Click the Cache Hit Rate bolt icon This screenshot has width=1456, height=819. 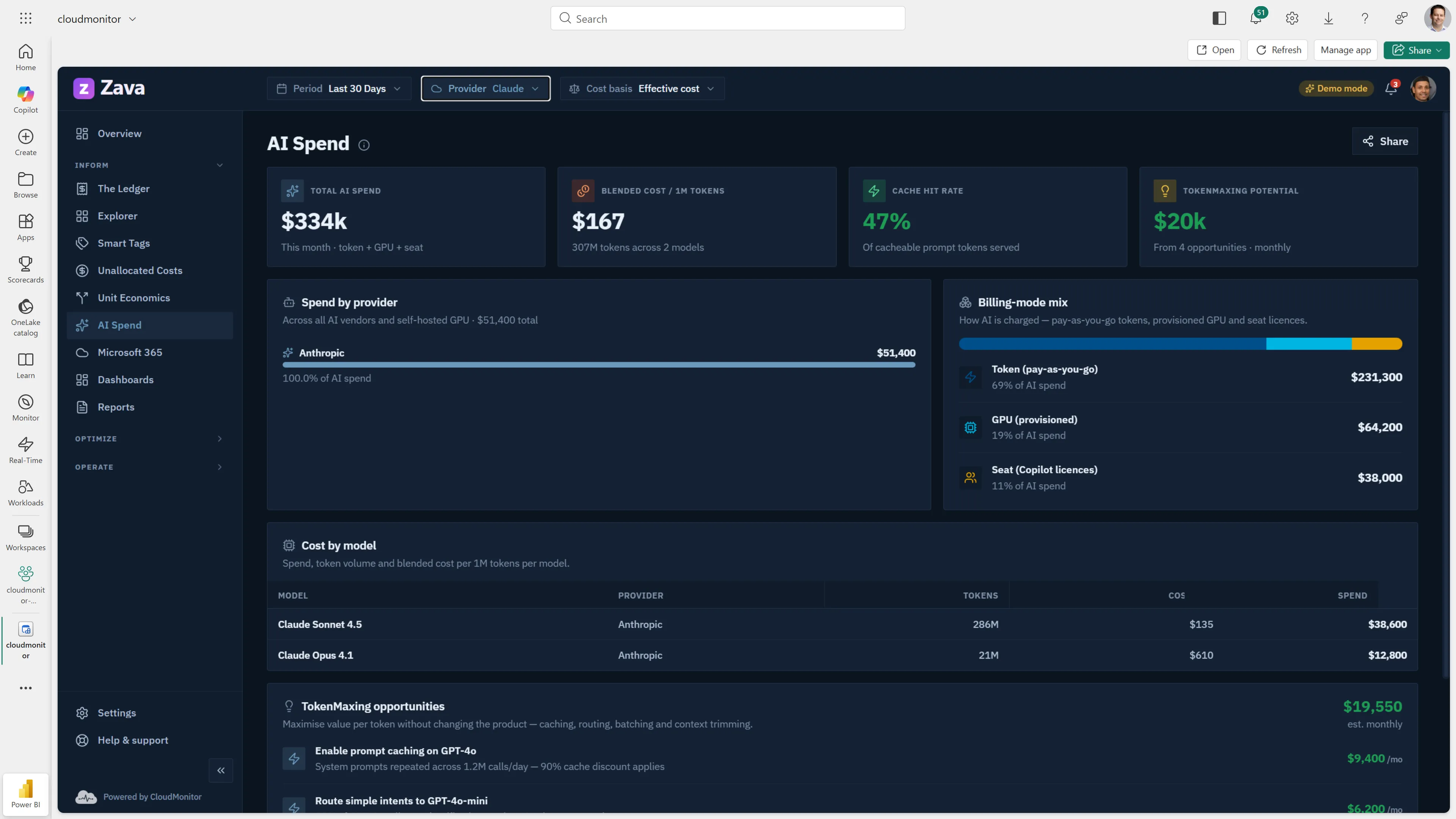coord(874,191)
